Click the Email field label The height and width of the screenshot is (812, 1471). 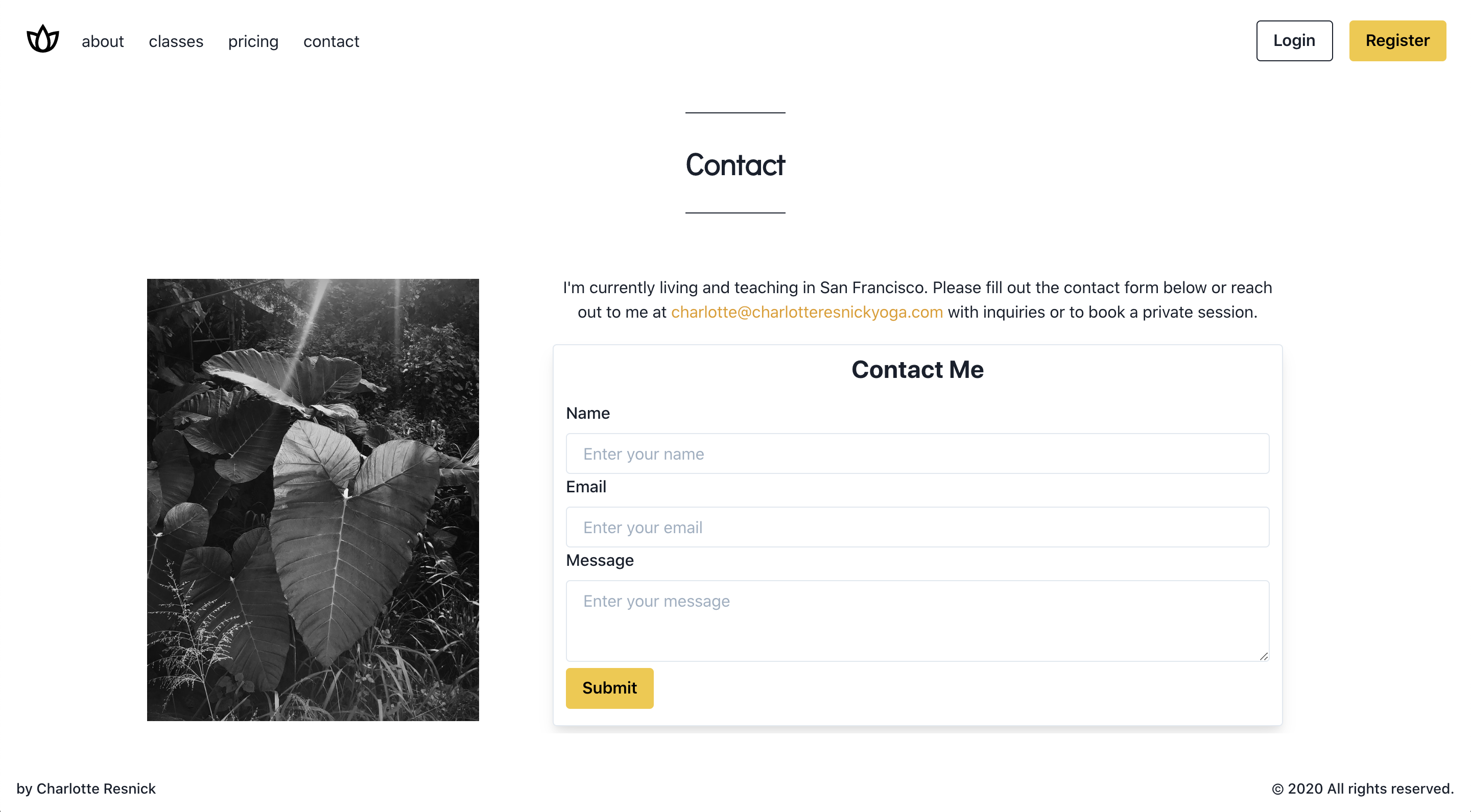pyautogui.click(x=586, y=487)
